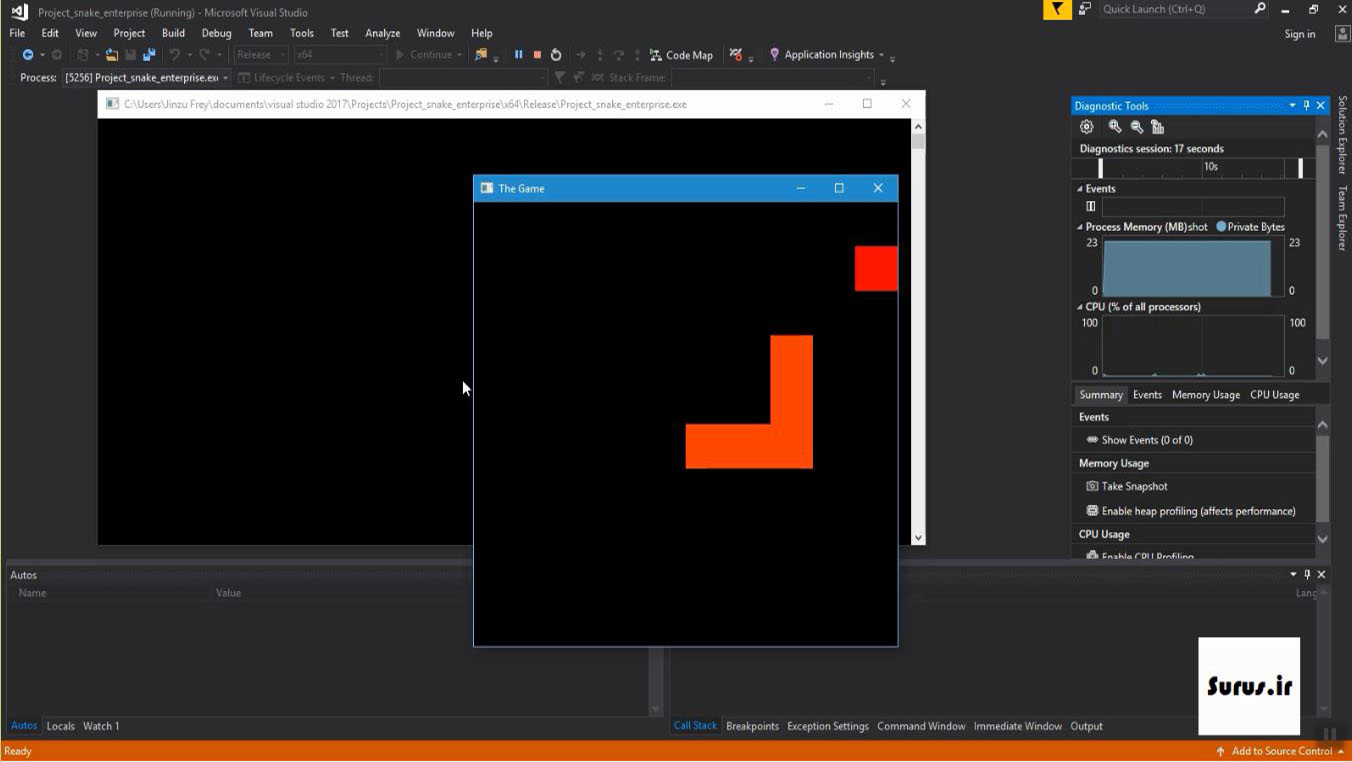This screenshot has width=1352, height=762.
Task: Close the Autos panel
Action: point(1322,575)
